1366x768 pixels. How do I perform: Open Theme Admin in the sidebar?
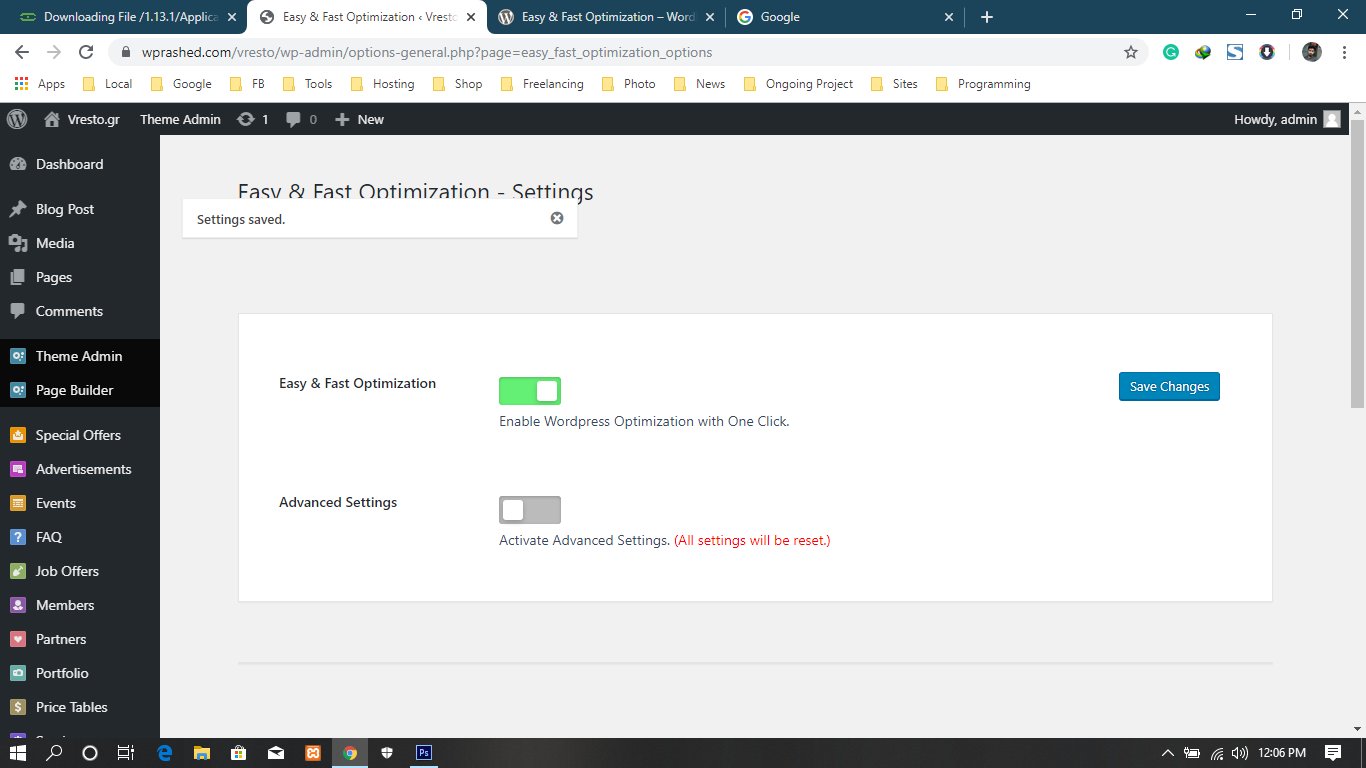[x=80, y=356]
